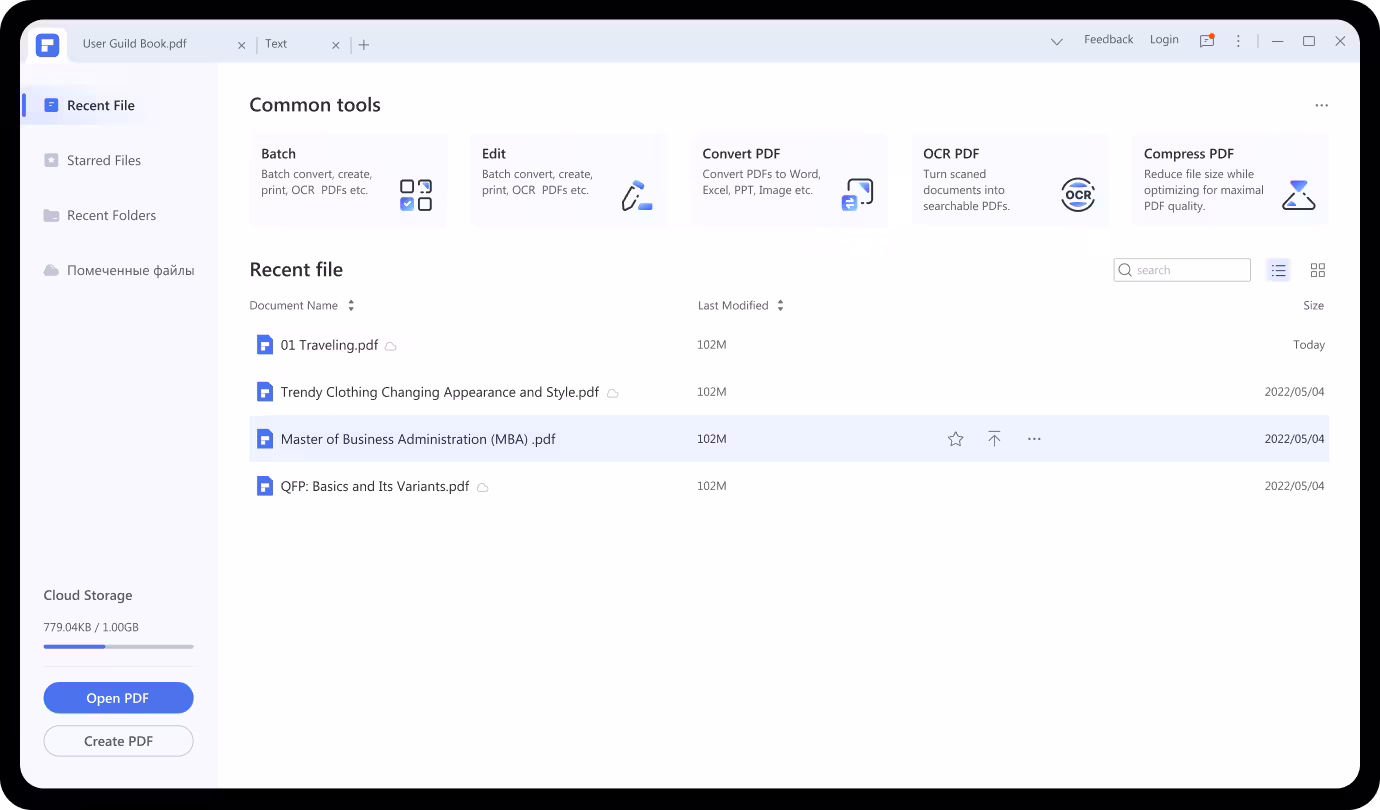This screenshot has width=1380, height=810.
Task: Star the Master of Business Administration file
Action: pos(955,439)
